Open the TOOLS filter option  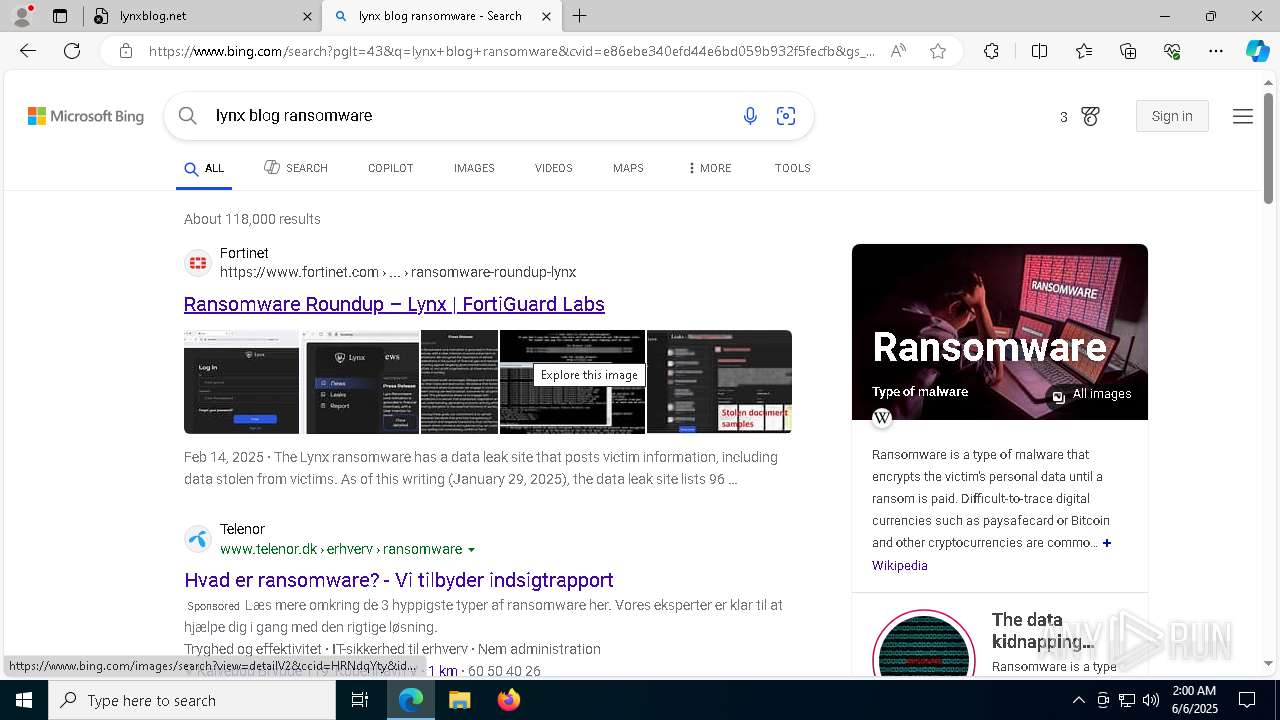point(792,168)
